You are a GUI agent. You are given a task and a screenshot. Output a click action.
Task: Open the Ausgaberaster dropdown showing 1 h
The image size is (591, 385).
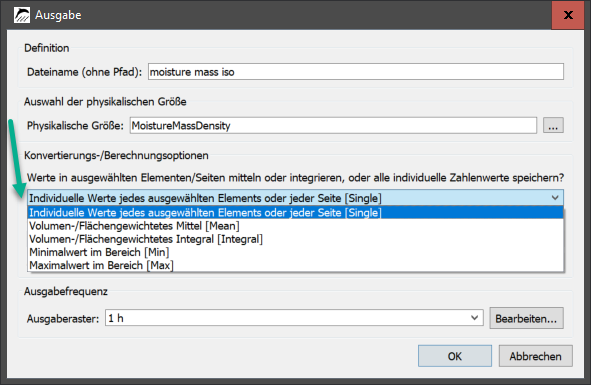(294, 318)
